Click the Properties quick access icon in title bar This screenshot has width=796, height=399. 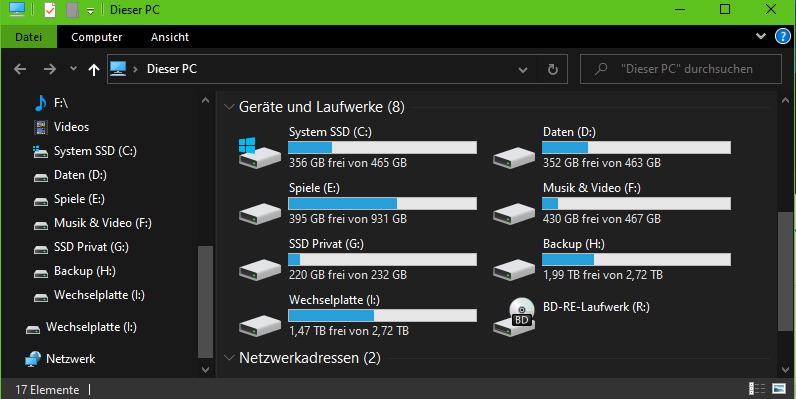[x=50, y=10]
